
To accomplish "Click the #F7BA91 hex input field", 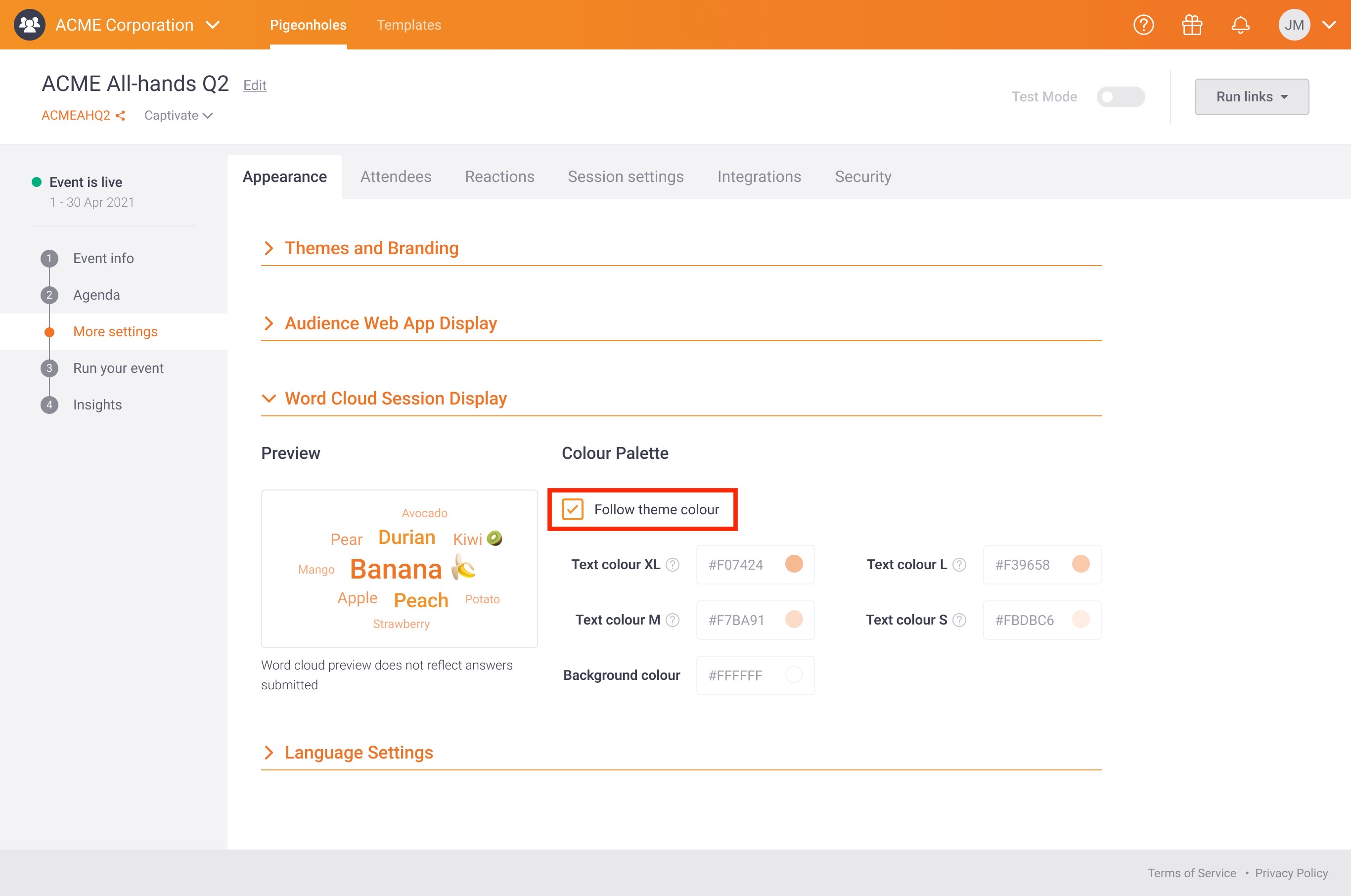I will click(x=755, y=620).
